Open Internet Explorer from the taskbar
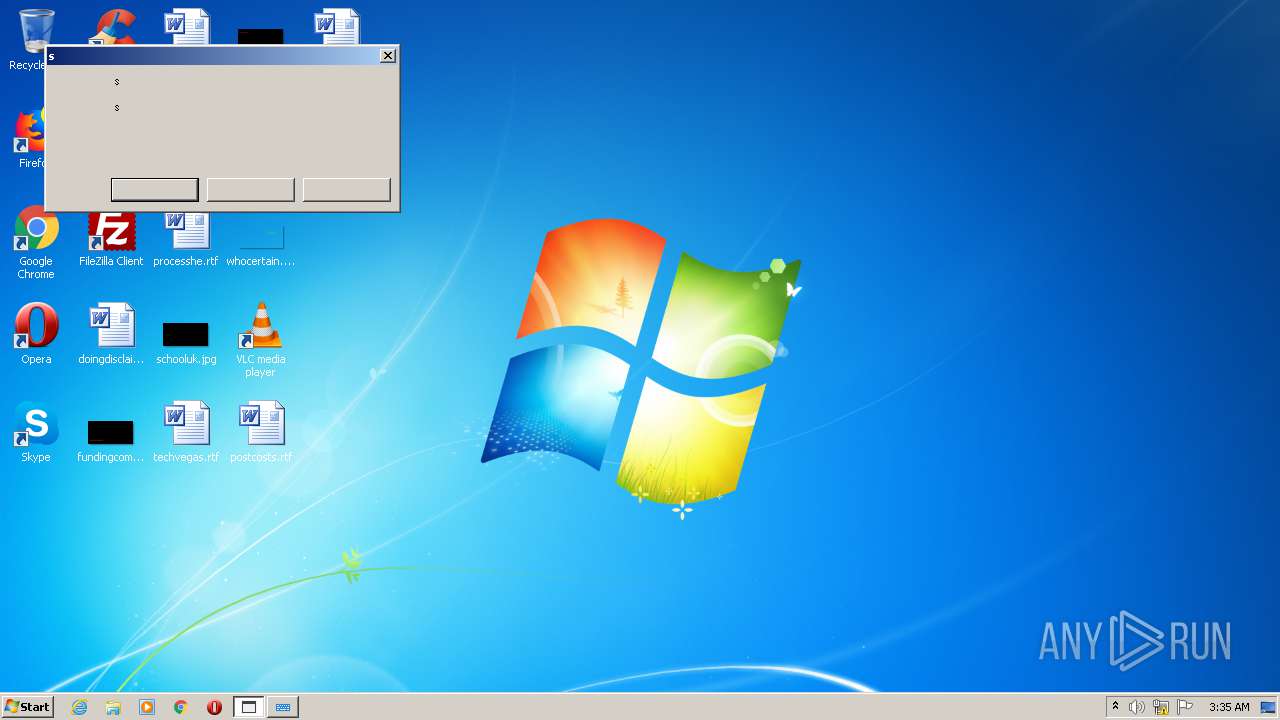1280x720 pixels. pyautogui.click(x=80, y=707)
